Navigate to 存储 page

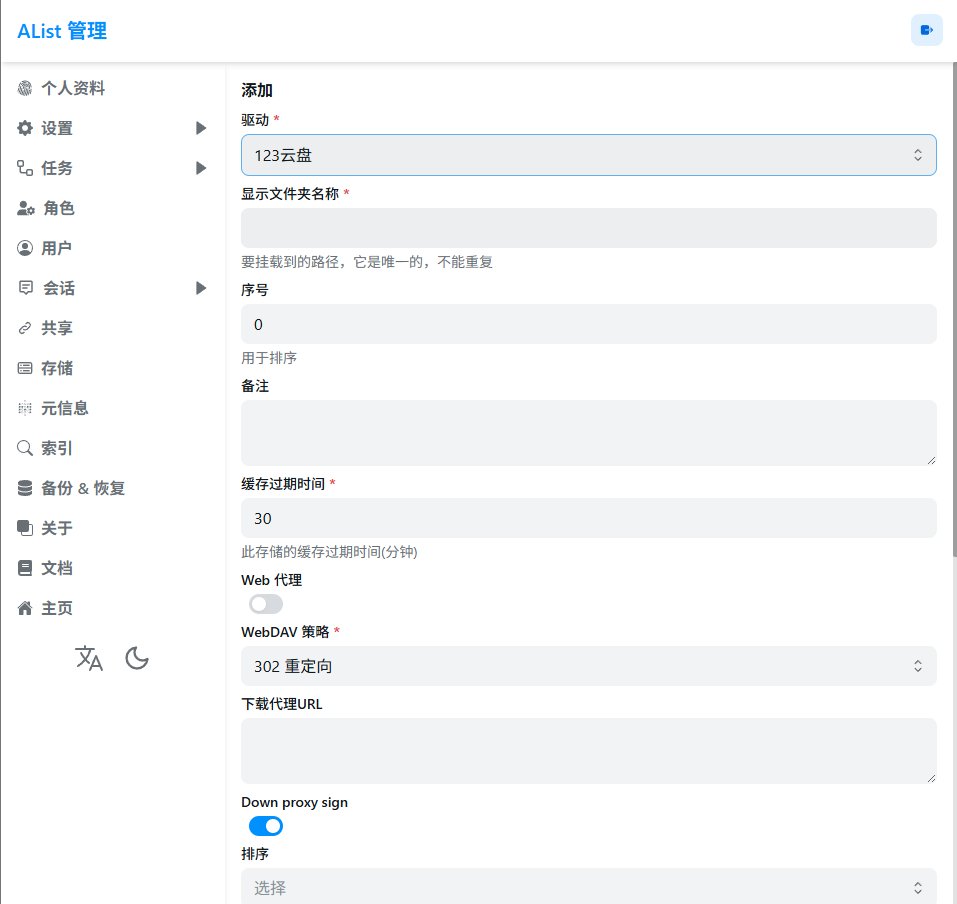(x=57, y=368)
